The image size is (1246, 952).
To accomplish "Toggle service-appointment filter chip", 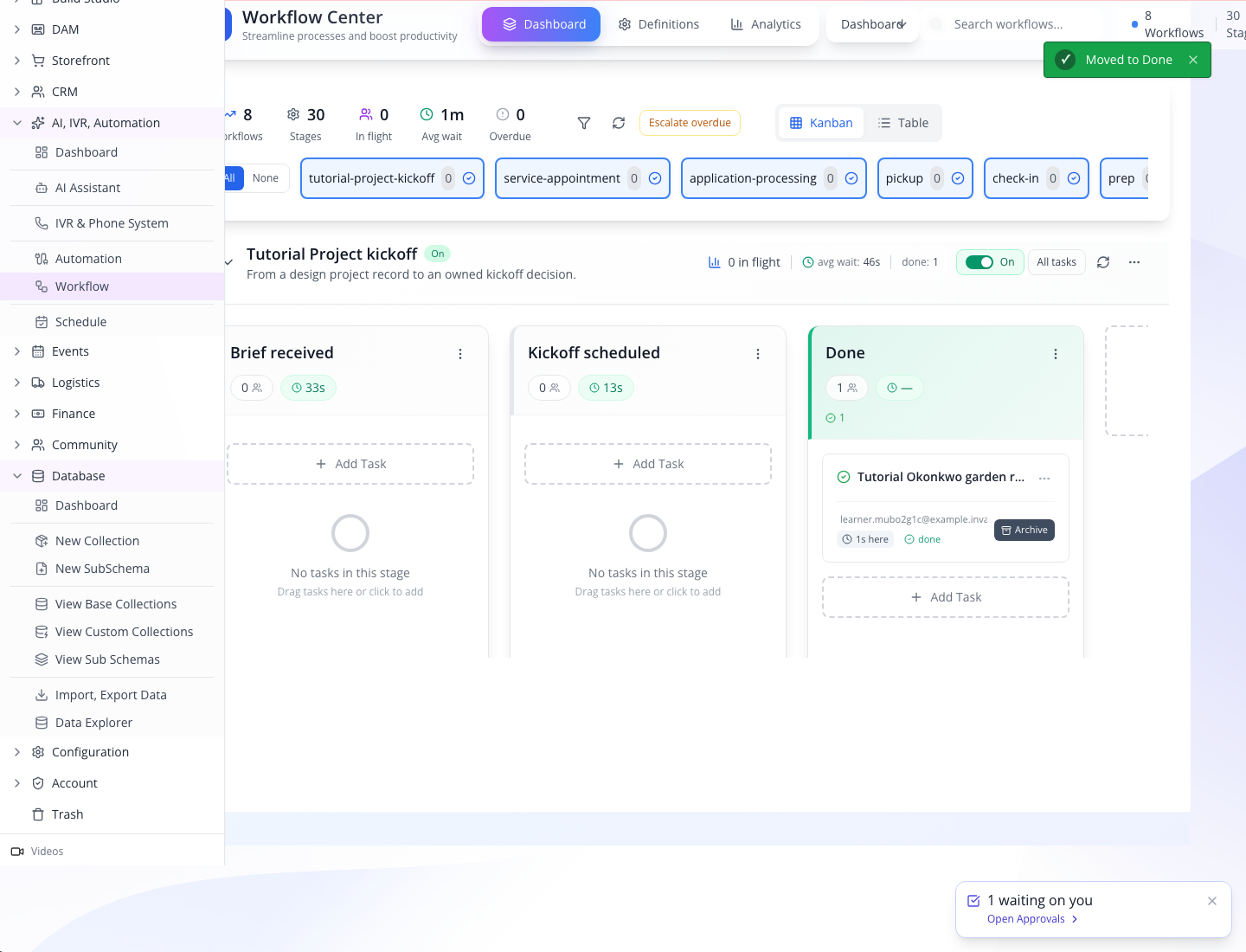I will pyautogui.click(x=582, y=178).
